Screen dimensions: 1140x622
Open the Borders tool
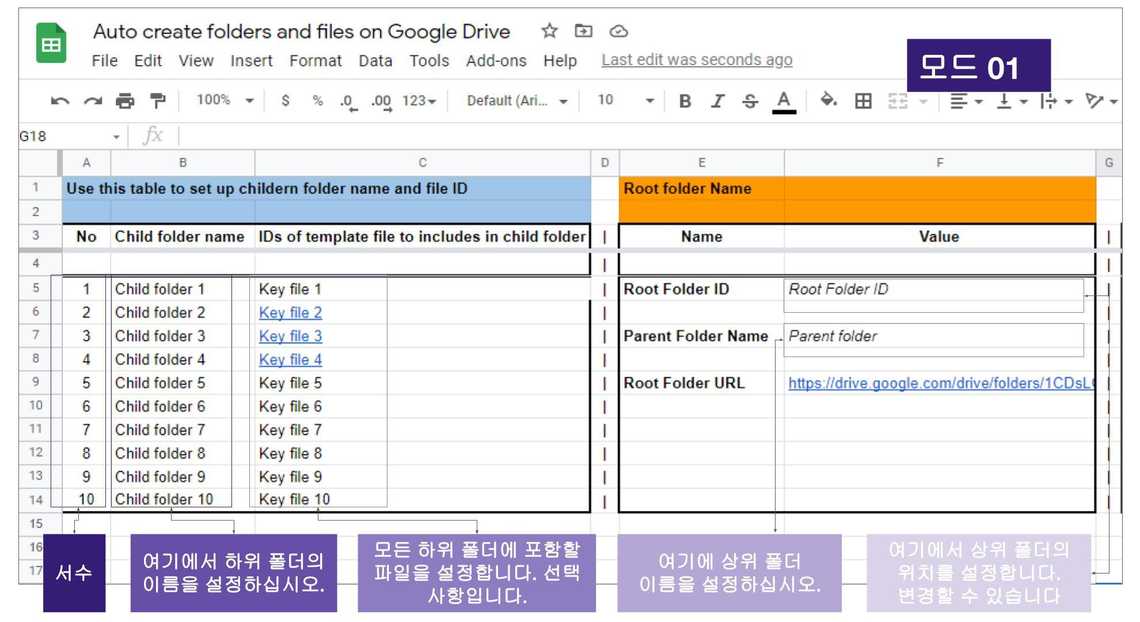point(863,101)
